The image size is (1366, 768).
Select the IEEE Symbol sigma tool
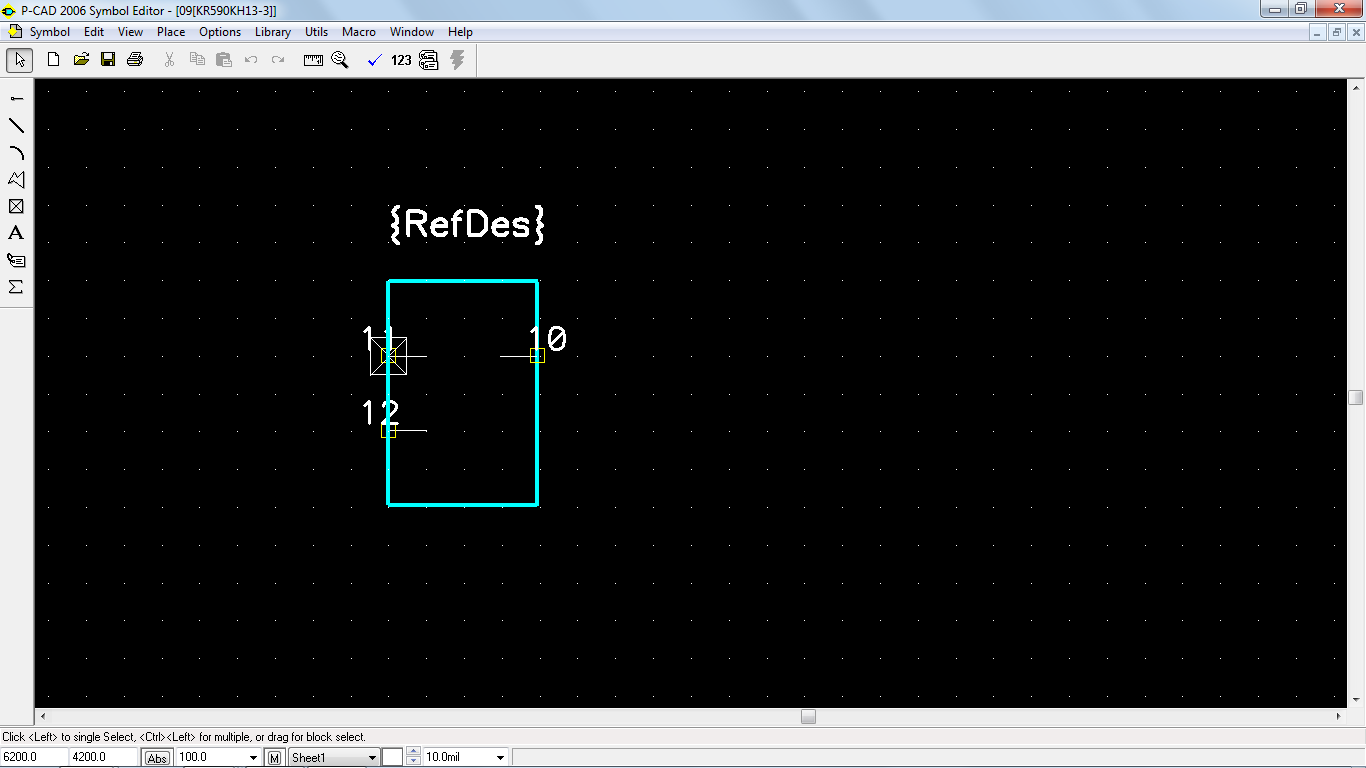tap(16, 287)
